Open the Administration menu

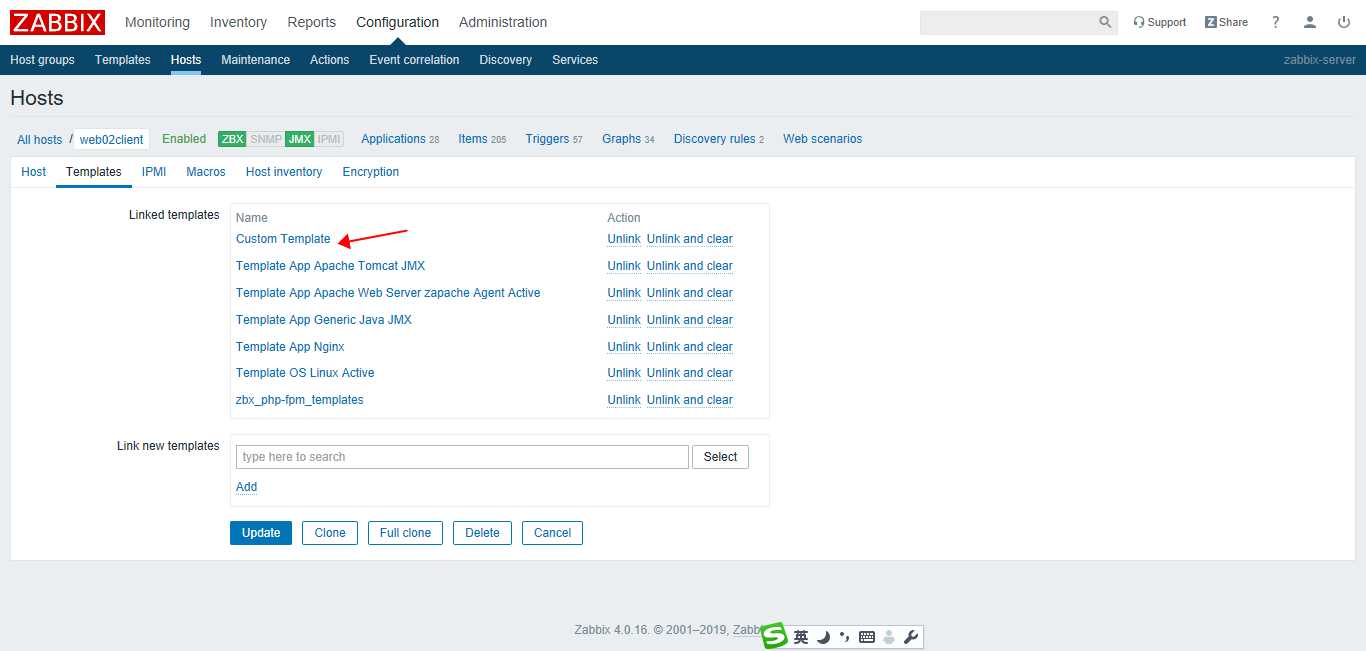point(503,22)
